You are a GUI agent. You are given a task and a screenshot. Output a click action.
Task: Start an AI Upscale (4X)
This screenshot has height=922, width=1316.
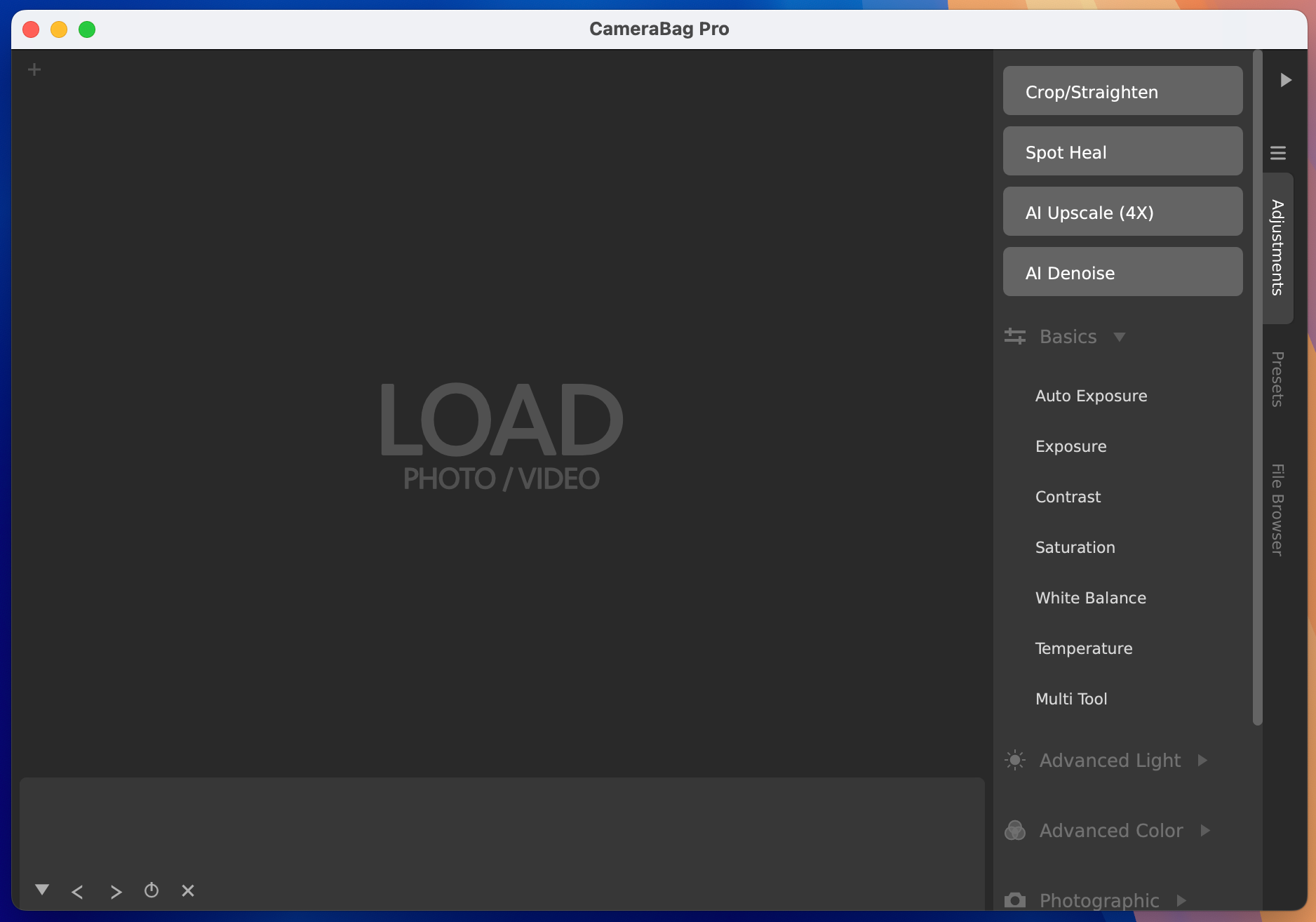[1122, 212]
